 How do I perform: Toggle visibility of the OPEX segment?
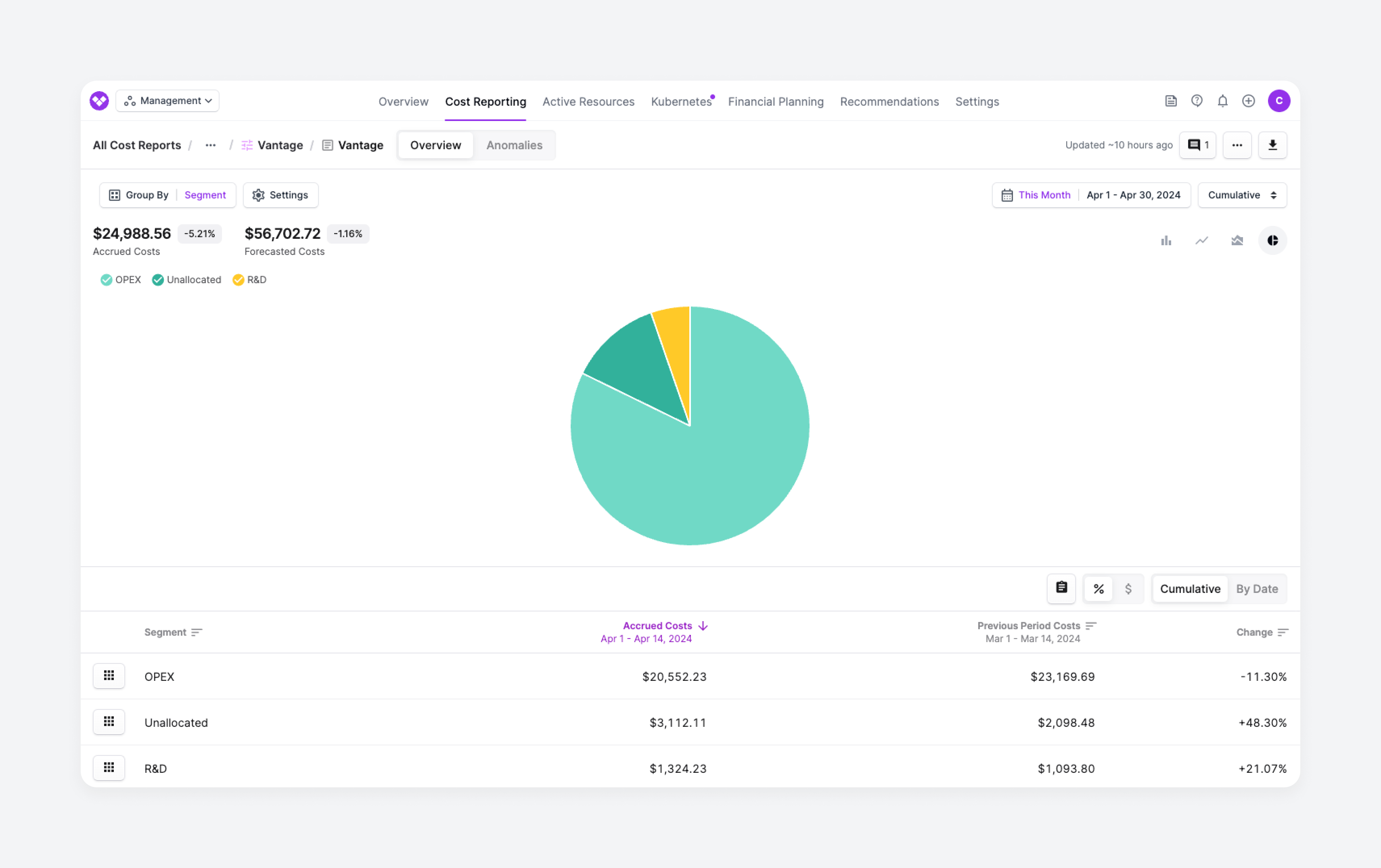[x=120, y=280]
